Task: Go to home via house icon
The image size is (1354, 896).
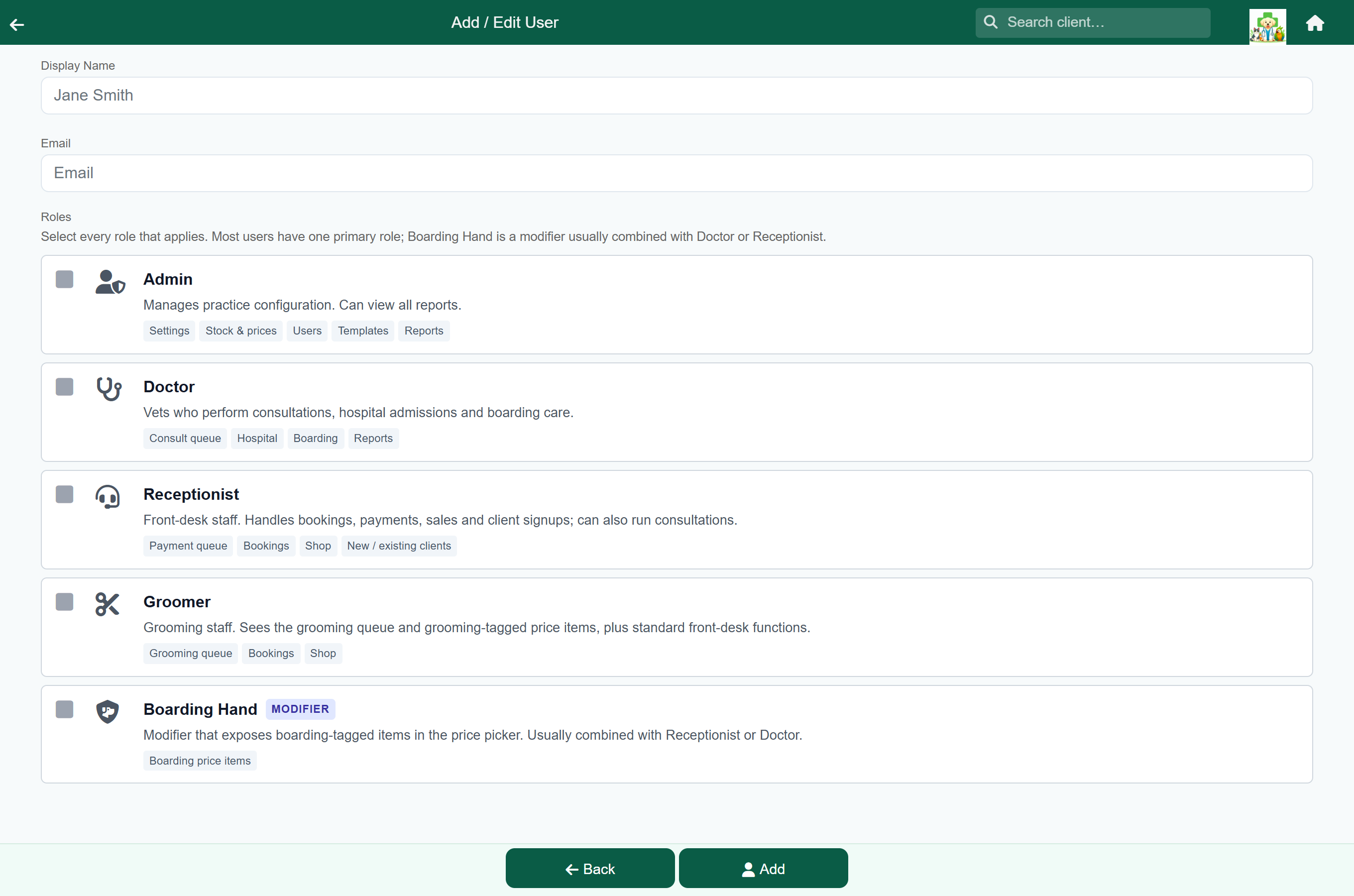Action: [x=1315, y=23]
